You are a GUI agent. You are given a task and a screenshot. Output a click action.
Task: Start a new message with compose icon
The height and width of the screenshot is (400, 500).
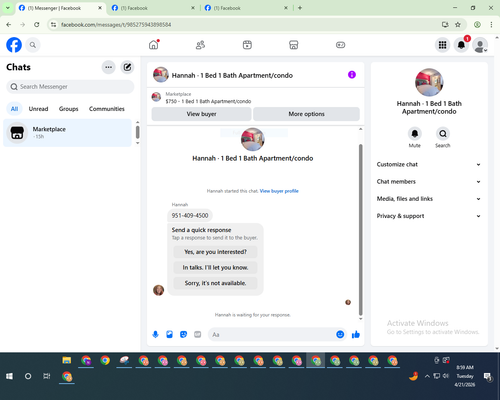coord(127,67)
